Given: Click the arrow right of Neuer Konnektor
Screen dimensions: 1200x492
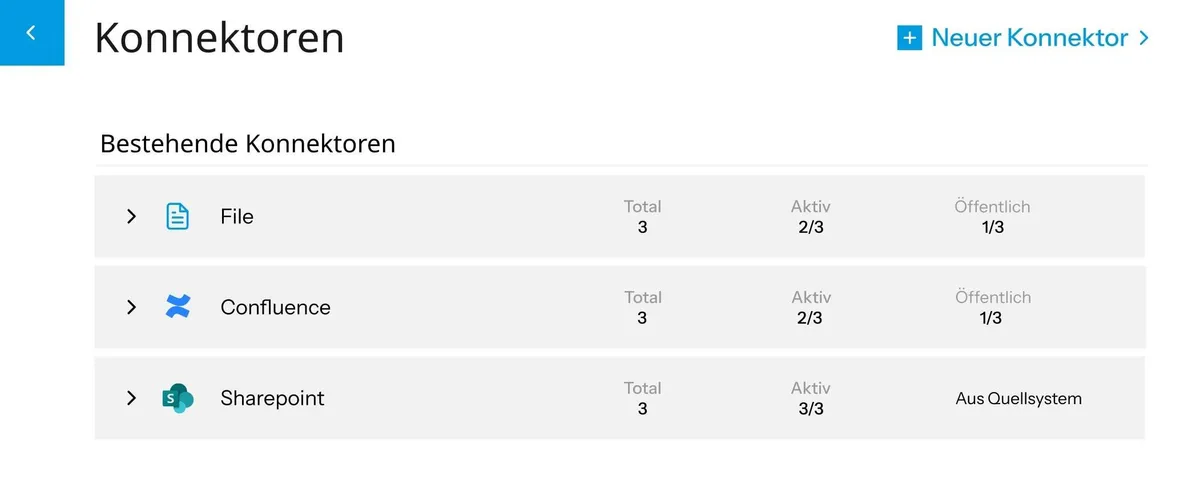Looking at the screenshot, I should pos(1143,38).
